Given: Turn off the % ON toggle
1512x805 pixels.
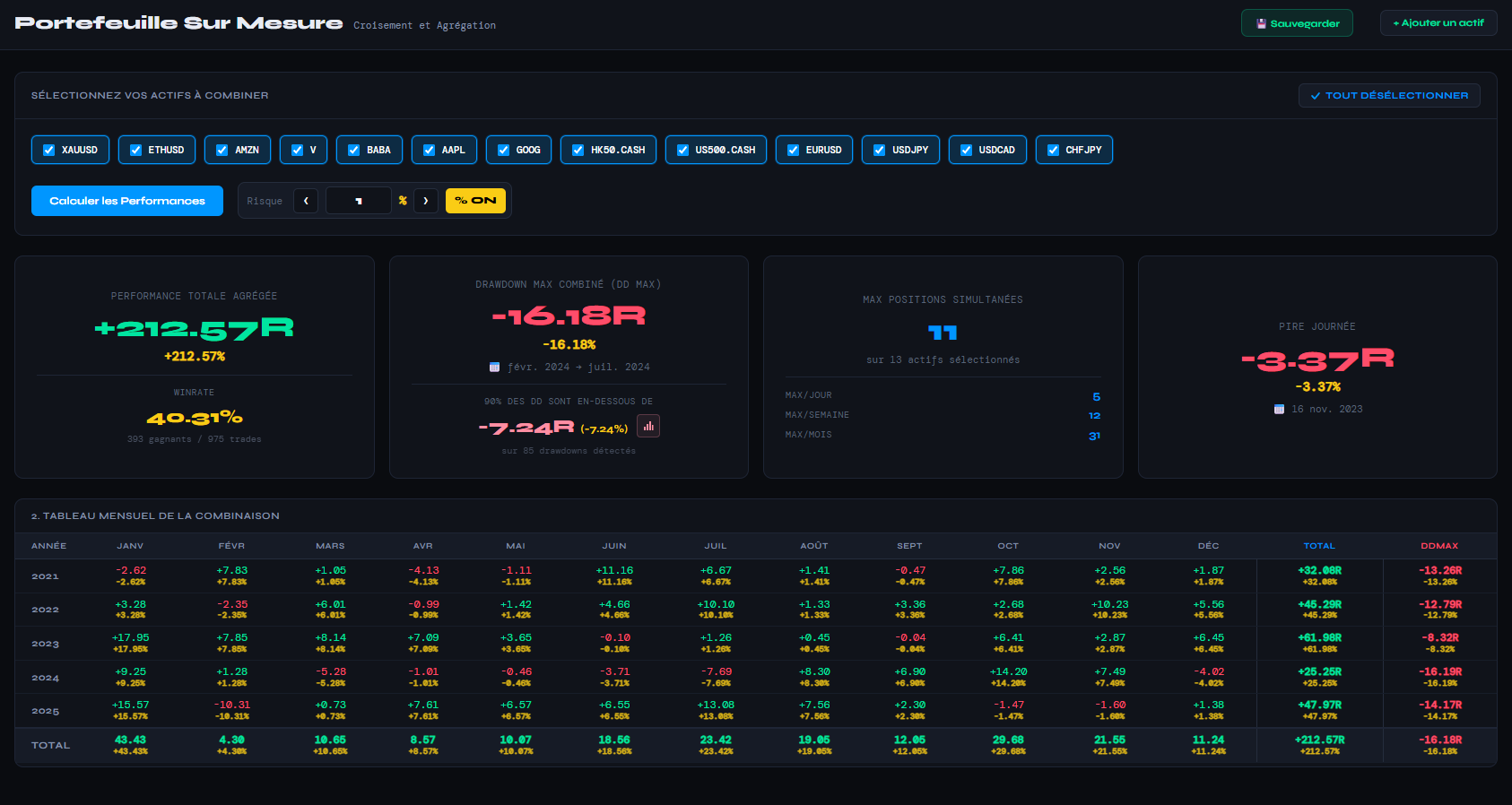Looking at the screenshot, I should coord(475,201).
